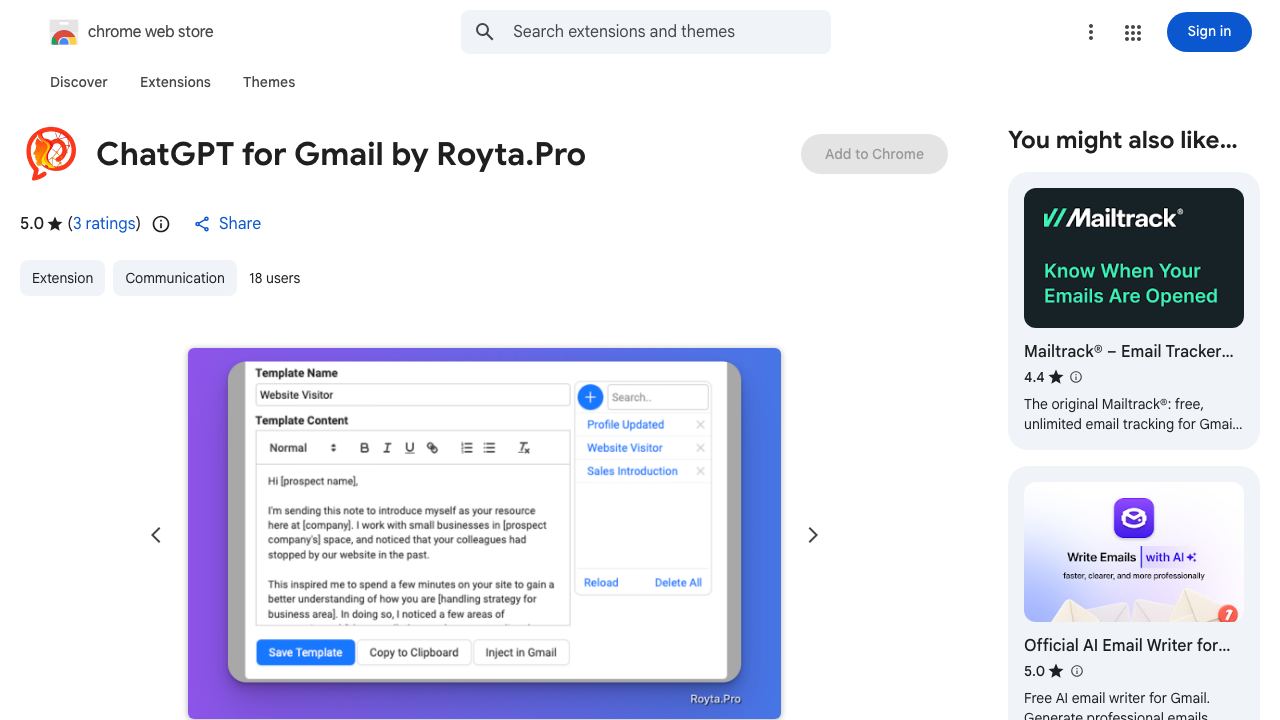Click AI Email Writer's 5.0 rating text
The image size is (1280, 720).
(1034, 671)
